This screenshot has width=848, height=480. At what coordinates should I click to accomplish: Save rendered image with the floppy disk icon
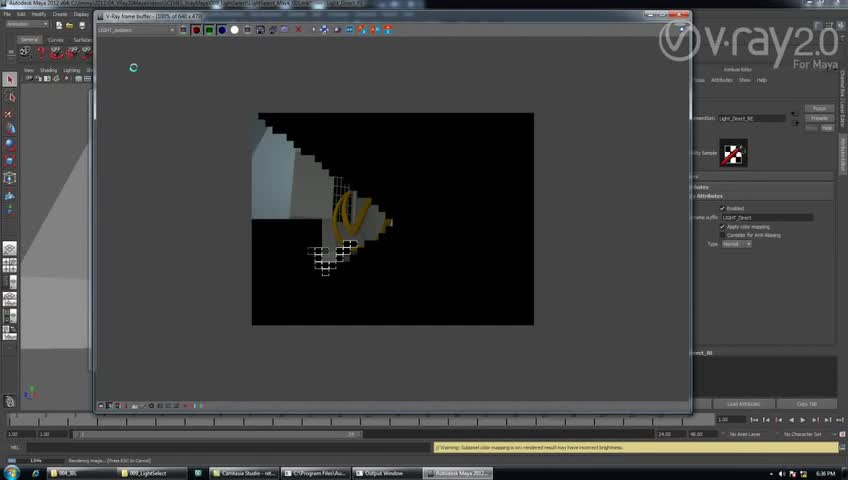point(260,30)
